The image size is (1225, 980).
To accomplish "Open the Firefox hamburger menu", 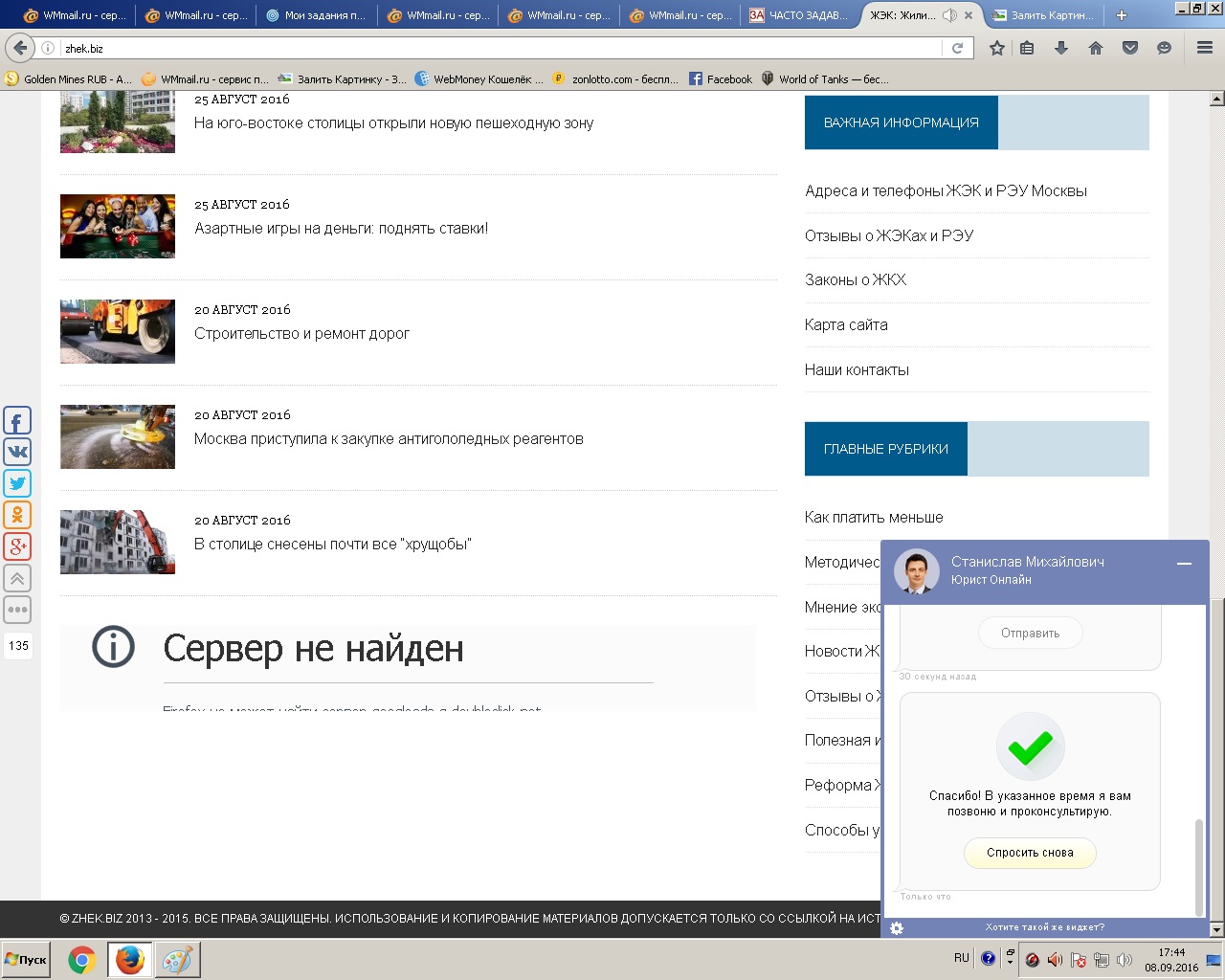I will pos(1205,48).
